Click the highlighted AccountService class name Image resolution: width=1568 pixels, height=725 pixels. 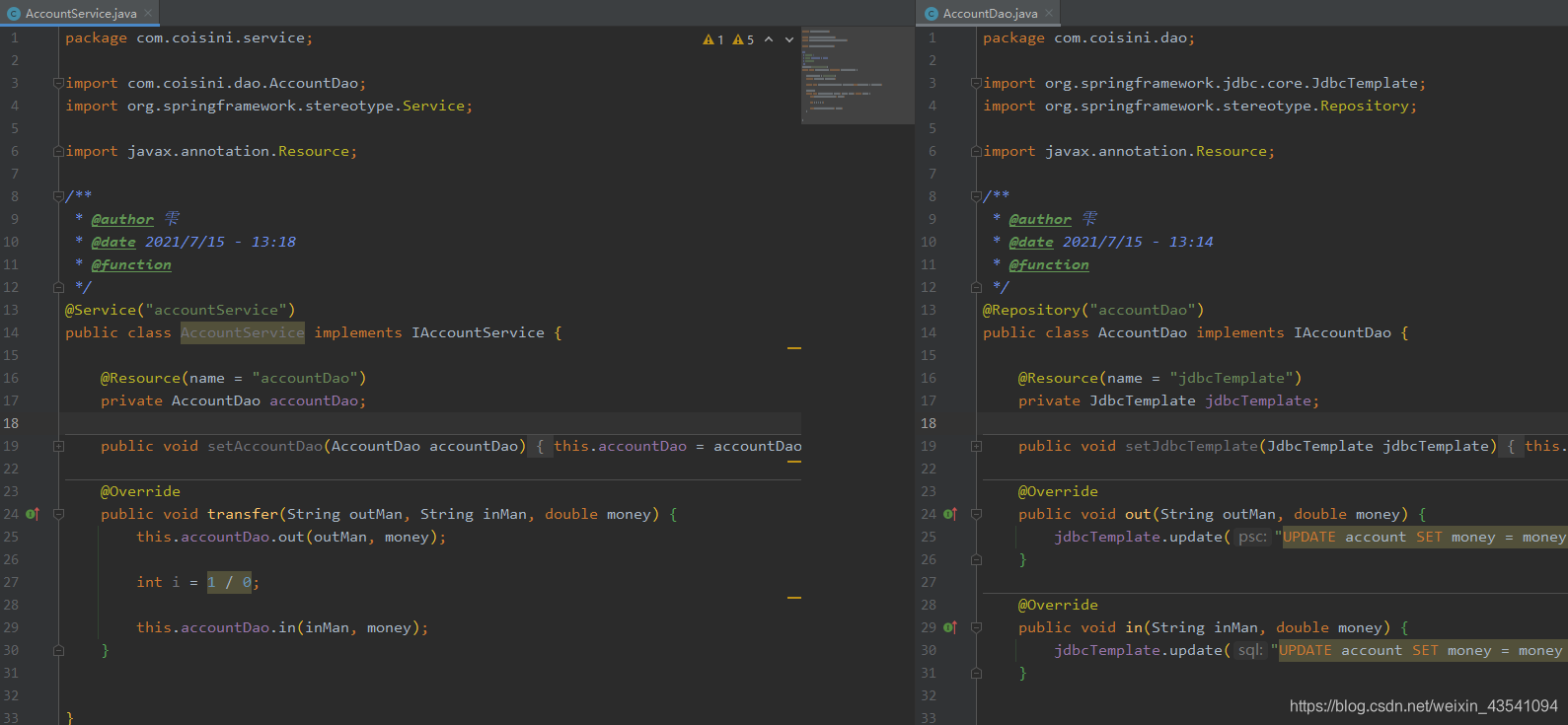243,332
